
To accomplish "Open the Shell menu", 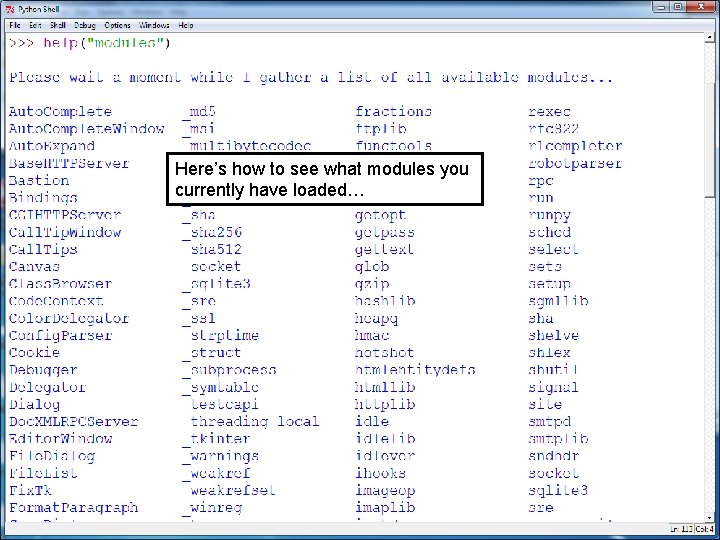I will tap(58, 25).
